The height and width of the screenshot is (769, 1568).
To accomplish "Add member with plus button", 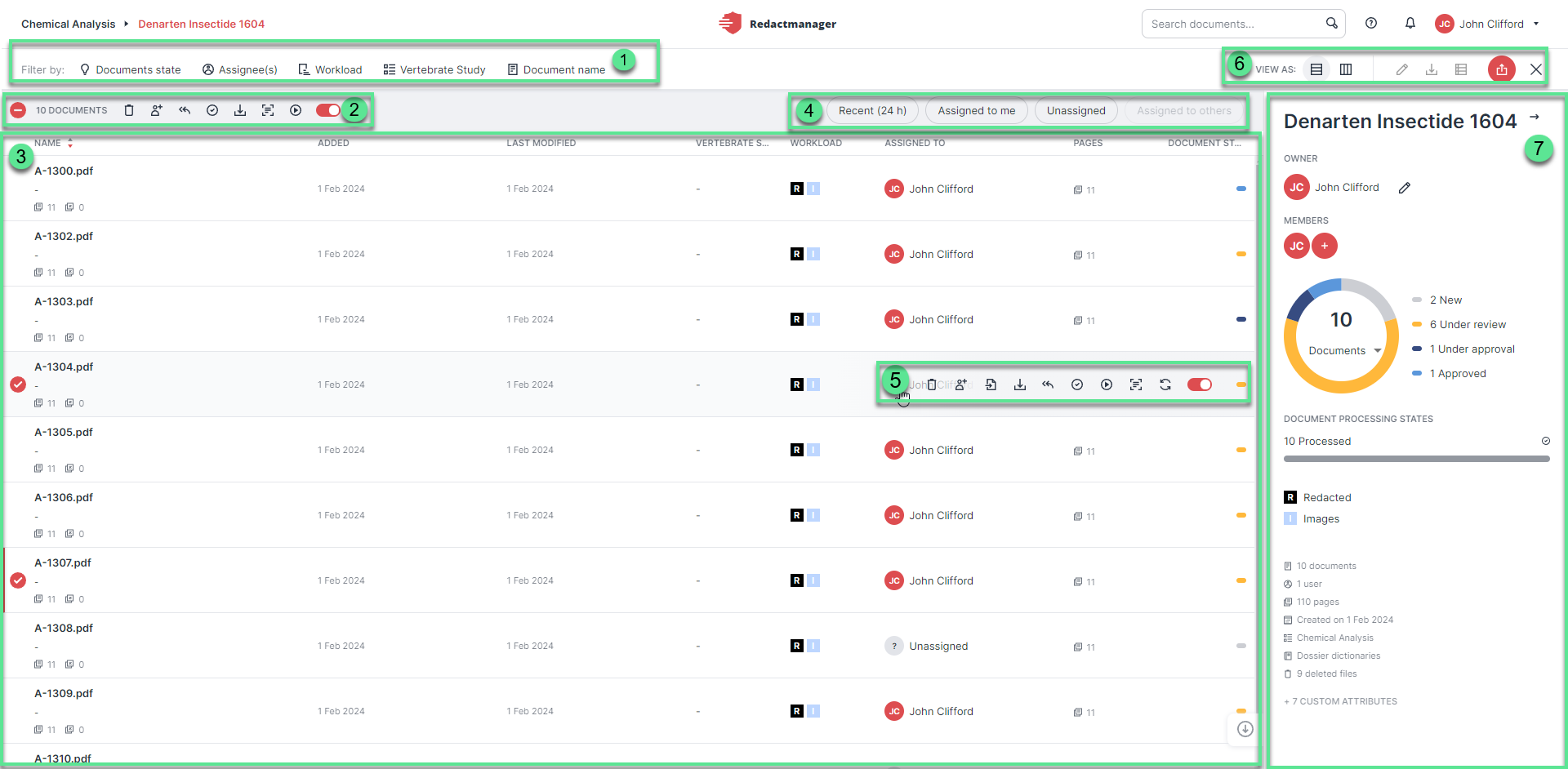I will click(x=1325, y=246).
